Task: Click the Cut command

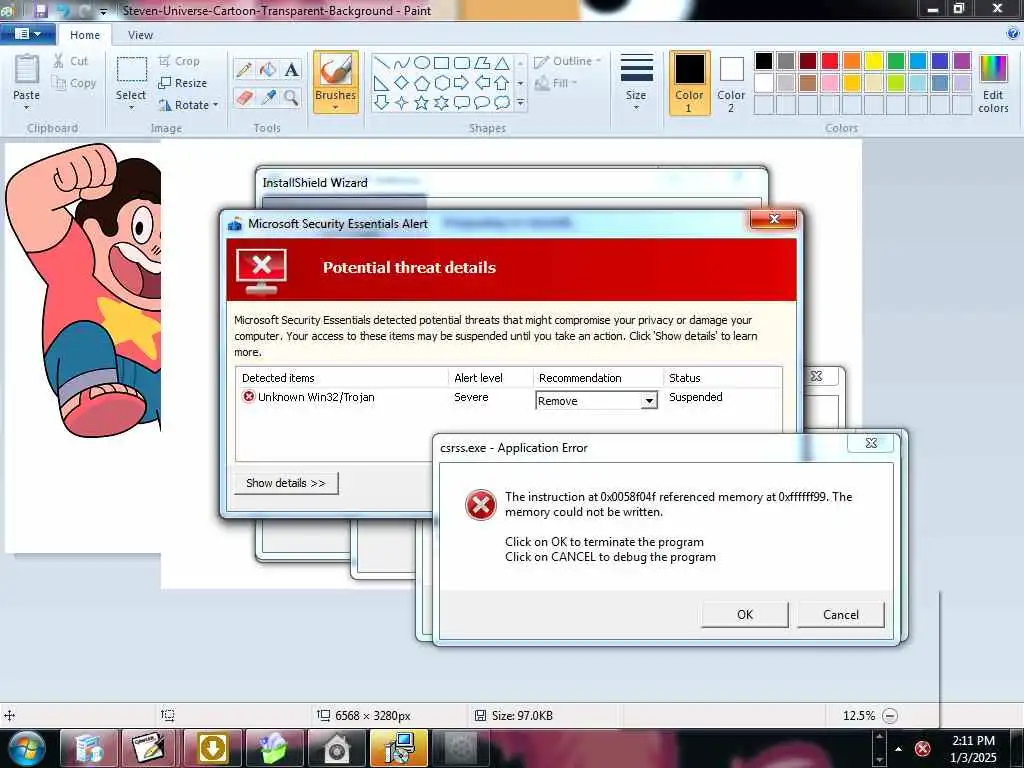Action: pyautogui.click(x=71, y=61)
